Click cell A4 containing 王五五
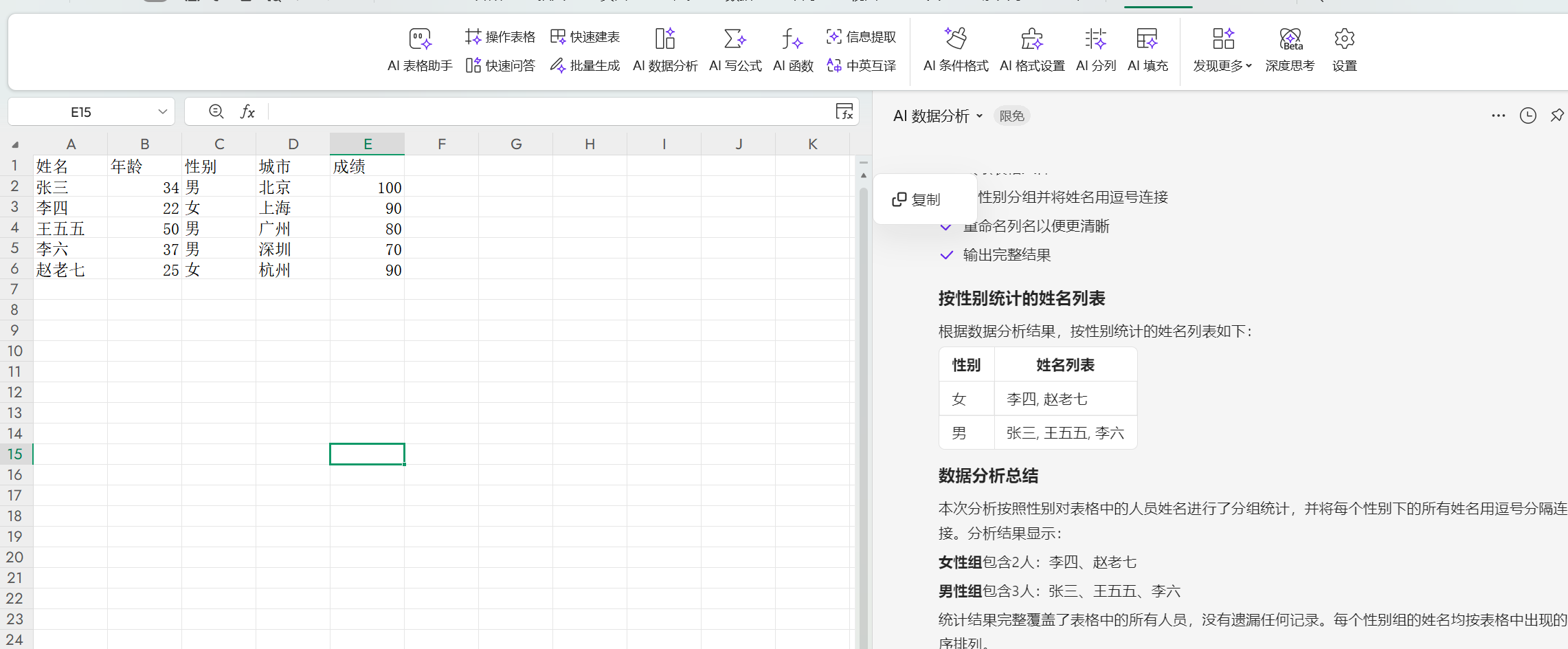The height and width of the screenshot is (649, 1568). (71, 228)
